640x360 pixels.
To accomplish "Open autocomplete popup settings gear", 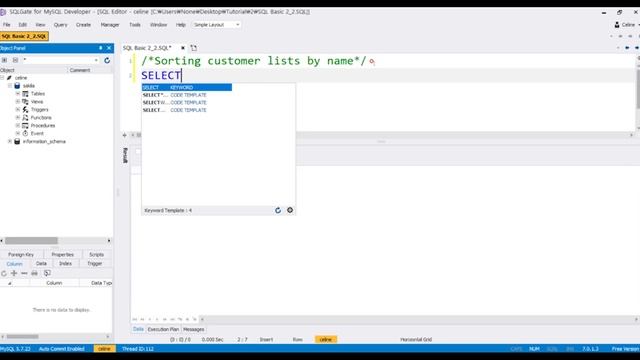I will click(290, 210).
